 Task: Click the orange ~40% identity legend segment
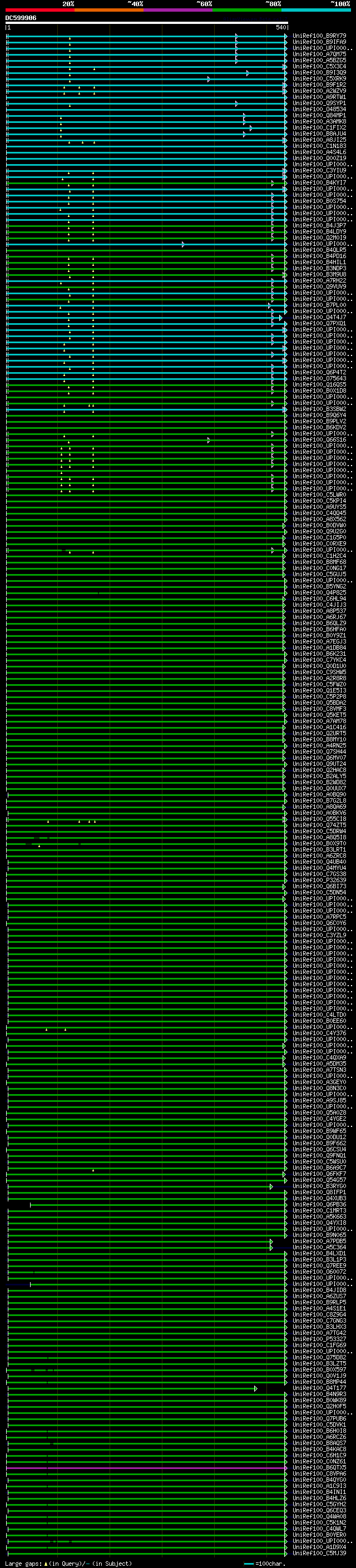(110, 11)
